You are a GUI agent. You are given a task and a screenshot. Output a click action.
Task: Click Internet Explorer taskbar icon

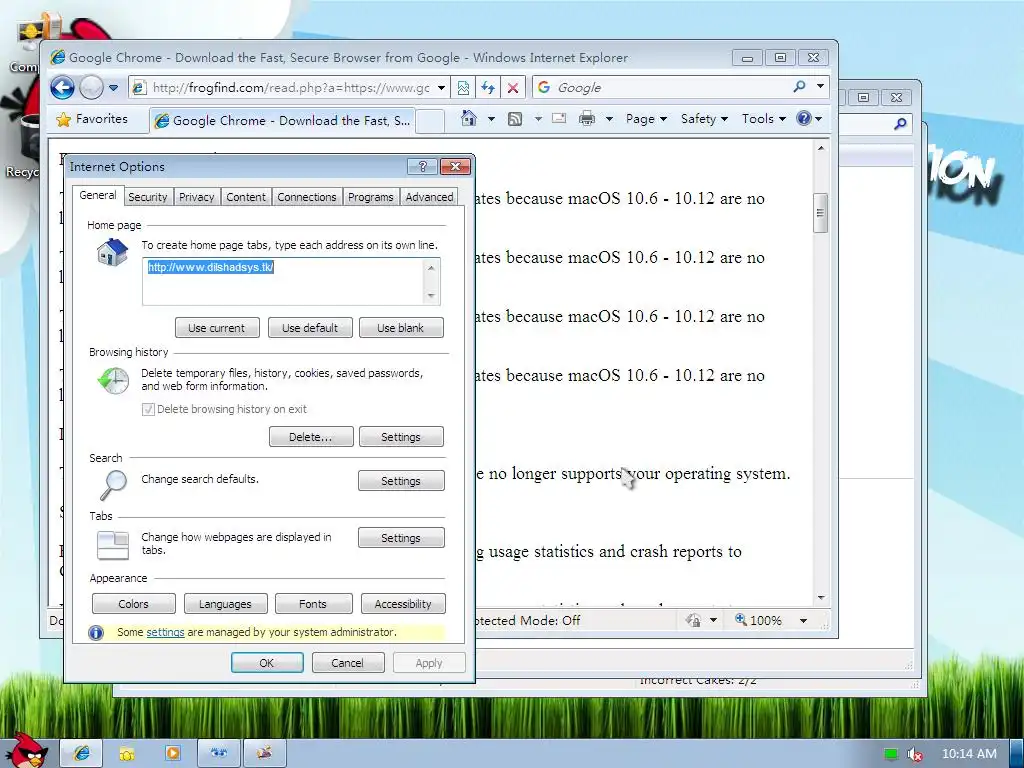[x=82, y=753]
